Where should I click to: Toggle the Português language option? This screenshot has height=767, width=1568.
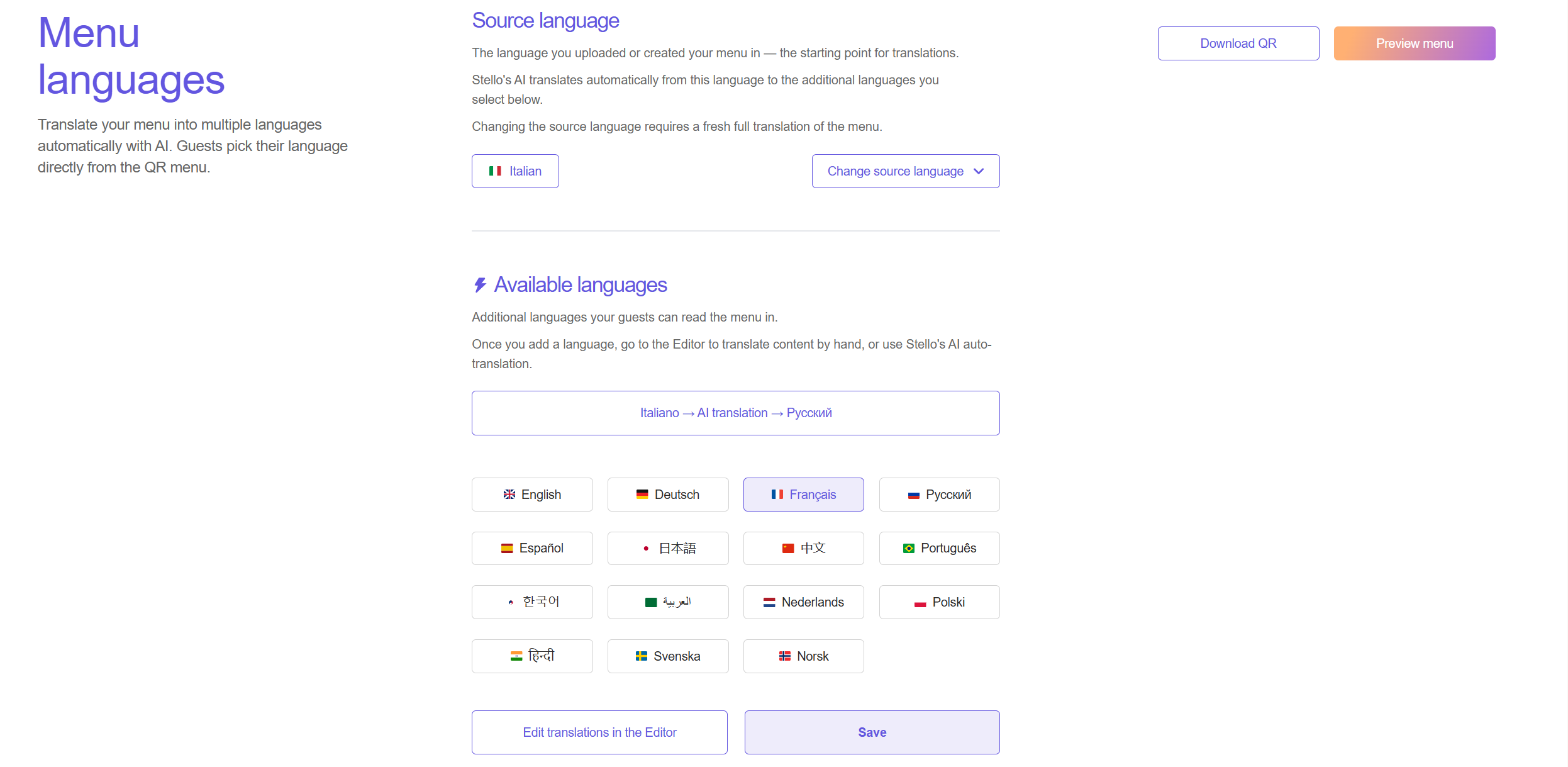pyautogui.click(x=939, y=548)
